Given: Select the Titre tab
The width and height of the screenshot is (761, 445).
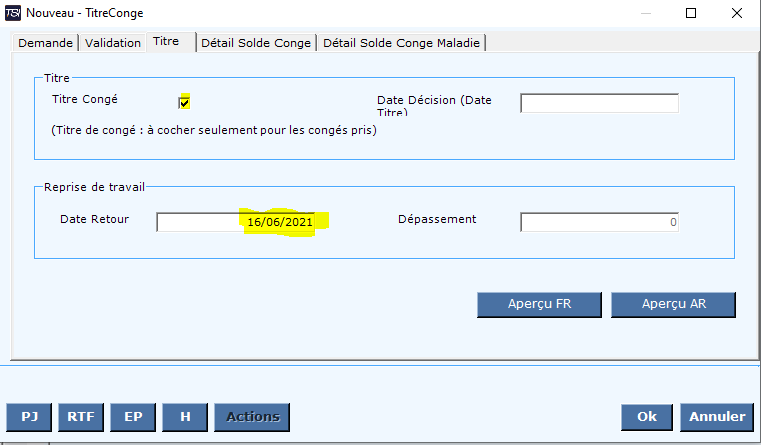Looking at the screenshot, I should [x=166, y=42].
